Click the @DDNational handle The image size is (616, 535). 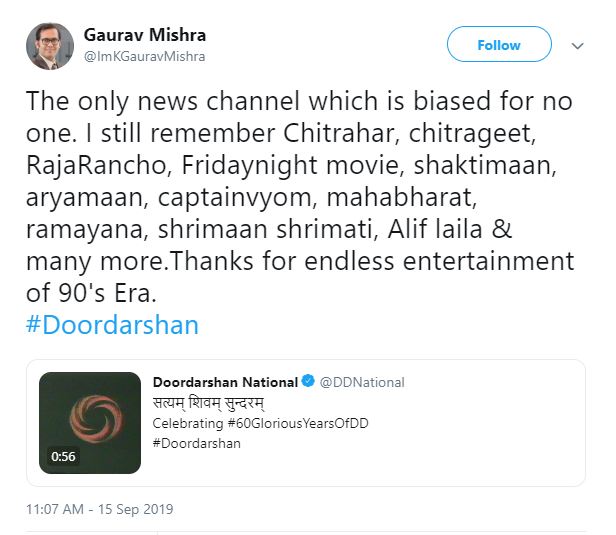[x=363, y=382]
